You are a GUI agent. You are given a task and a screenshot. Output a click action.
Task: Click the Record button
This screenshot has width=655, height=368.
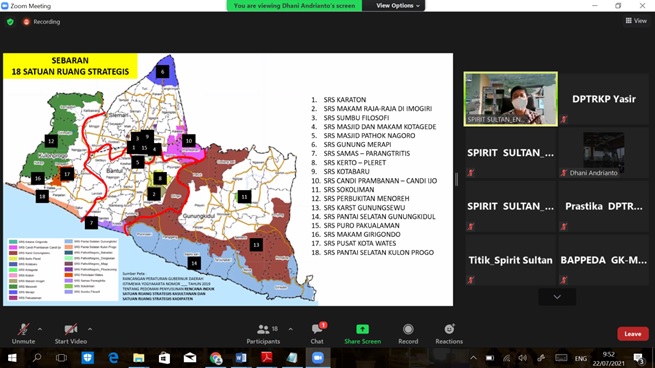(x=408, y=334)
